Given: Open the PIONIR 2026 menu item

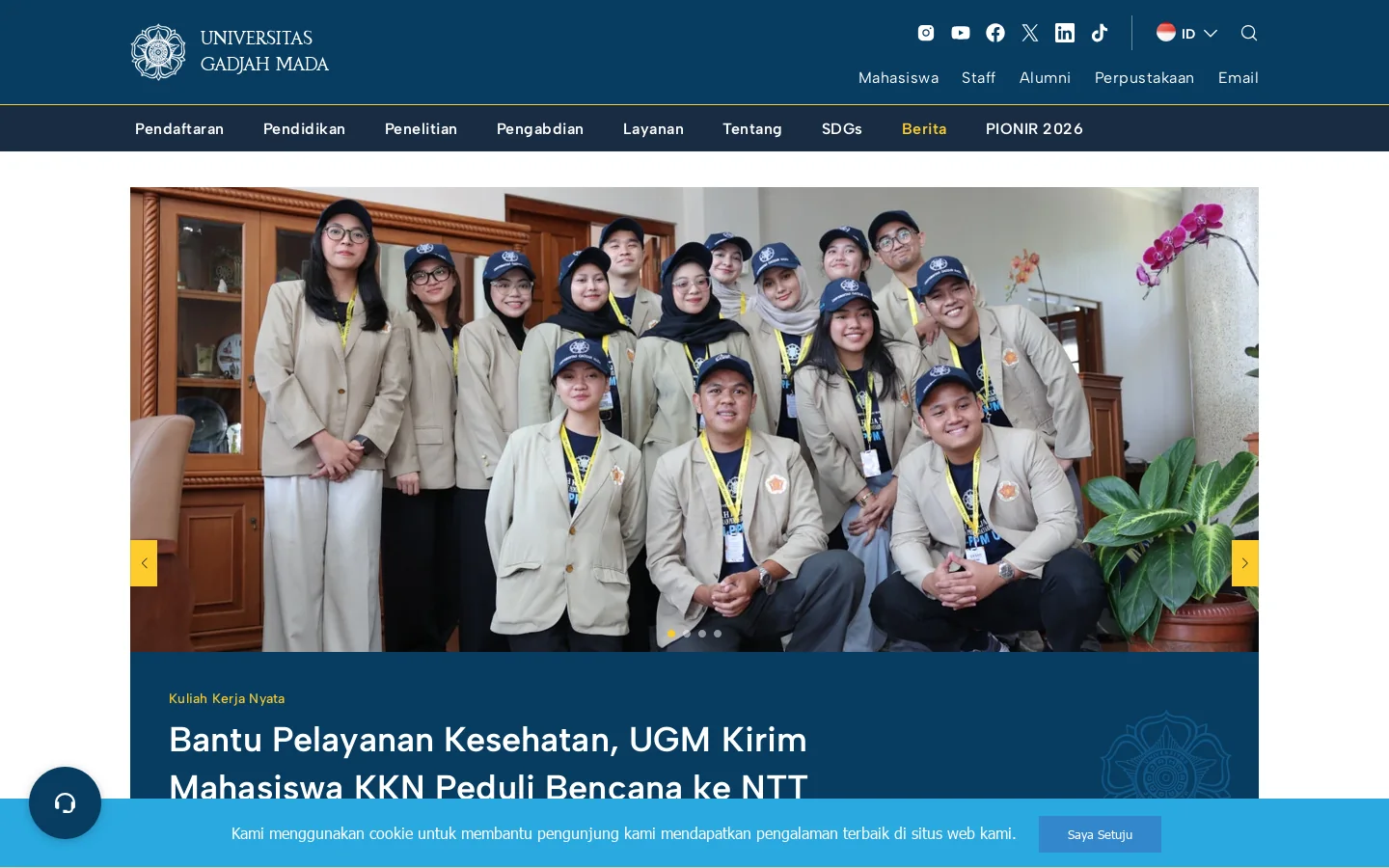Looking at the screenshot, I should click(x=1034, y=128).
